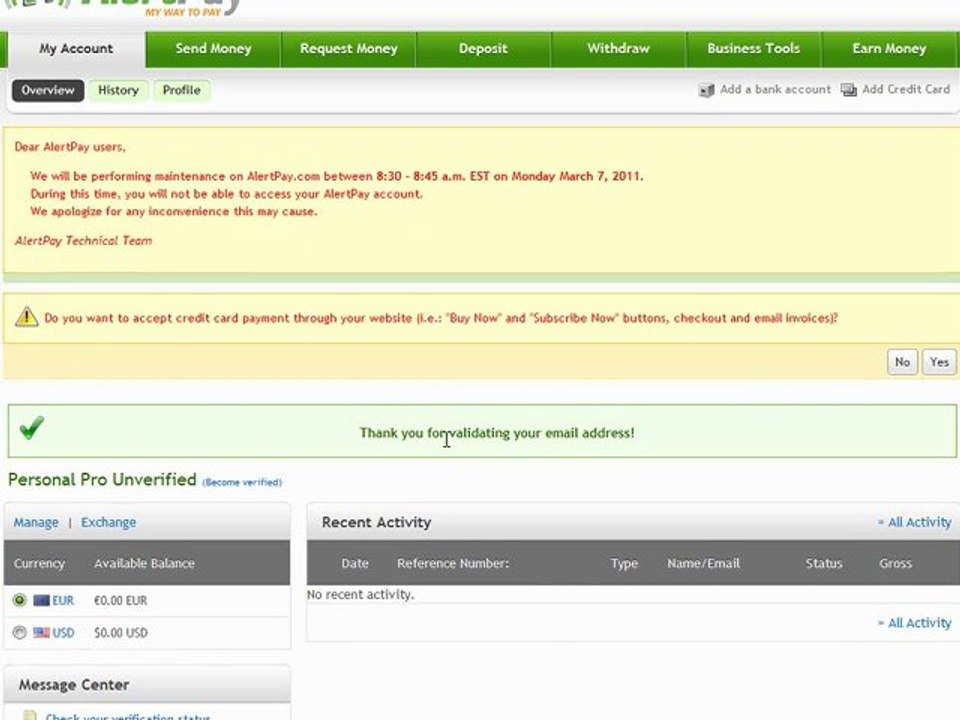Screen dimensions: 960x720
Task: Open the Withdraw tab
Action: tap(618, 48)
